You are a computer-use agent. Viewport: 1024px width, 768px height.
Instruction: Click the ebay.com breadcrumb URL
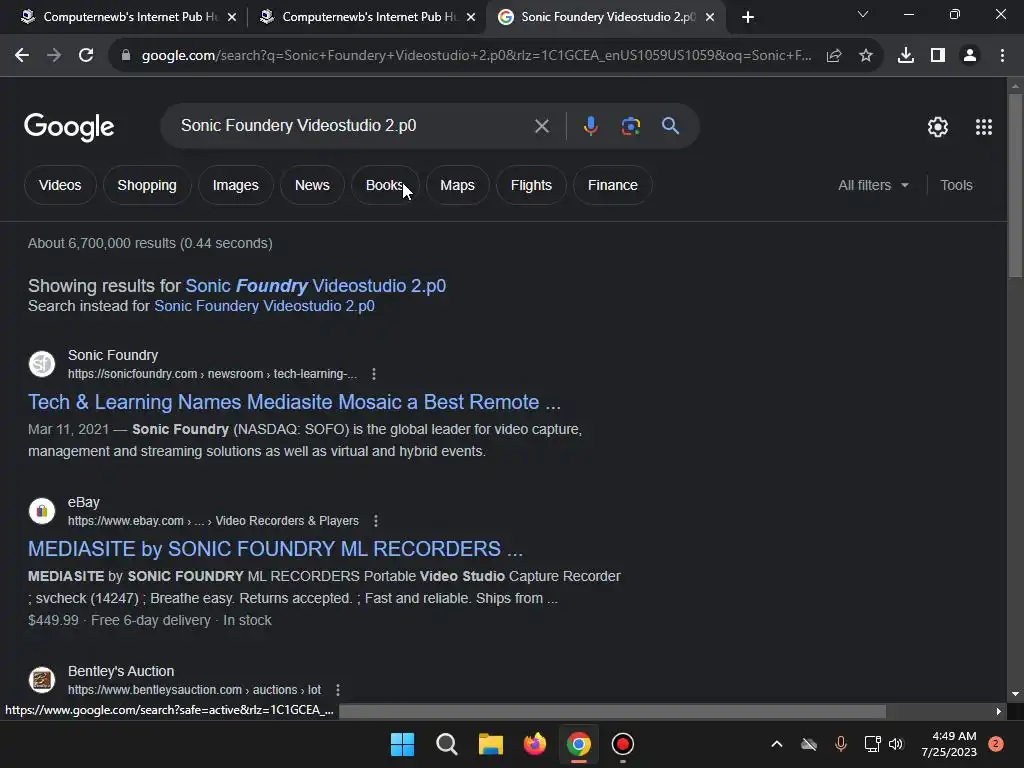click(x=213, y=521)
